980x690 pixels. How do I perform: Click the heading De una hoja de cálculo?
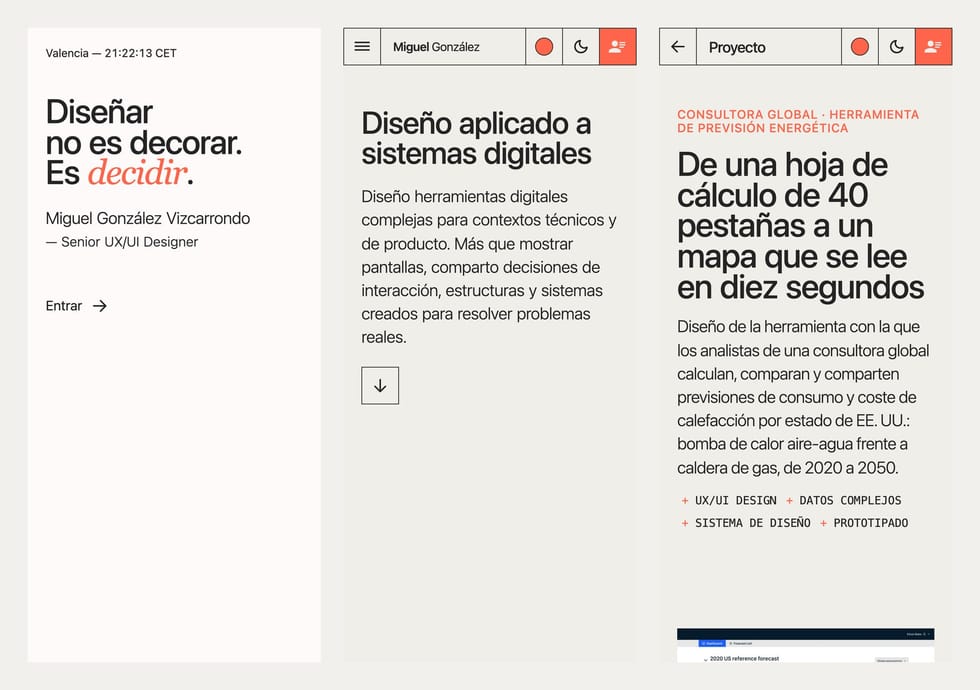(801, 226)
